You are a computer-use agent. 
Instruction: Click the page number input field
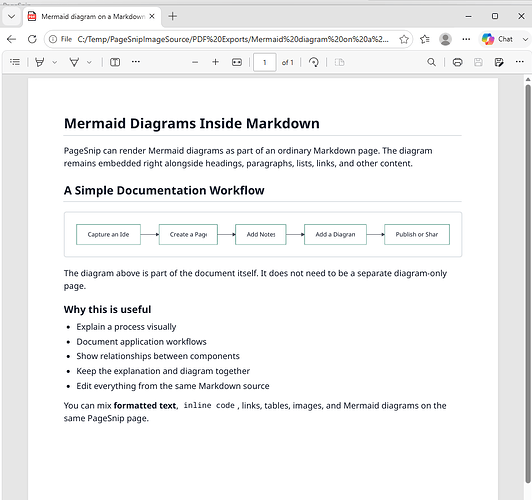pos(265,62)
